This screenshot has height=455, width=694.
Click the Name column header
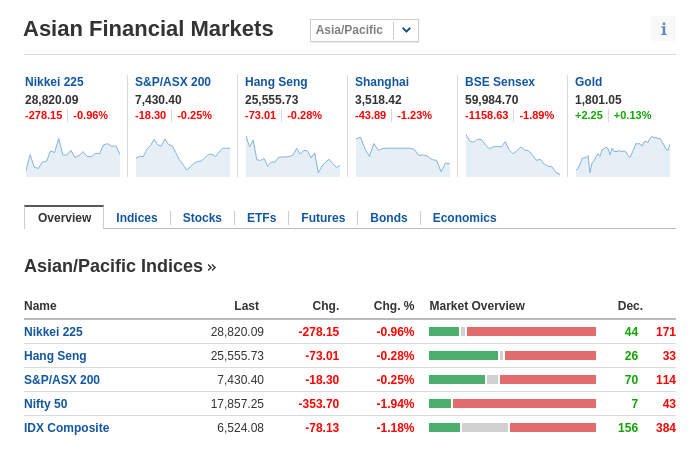(x=40, y=306)
